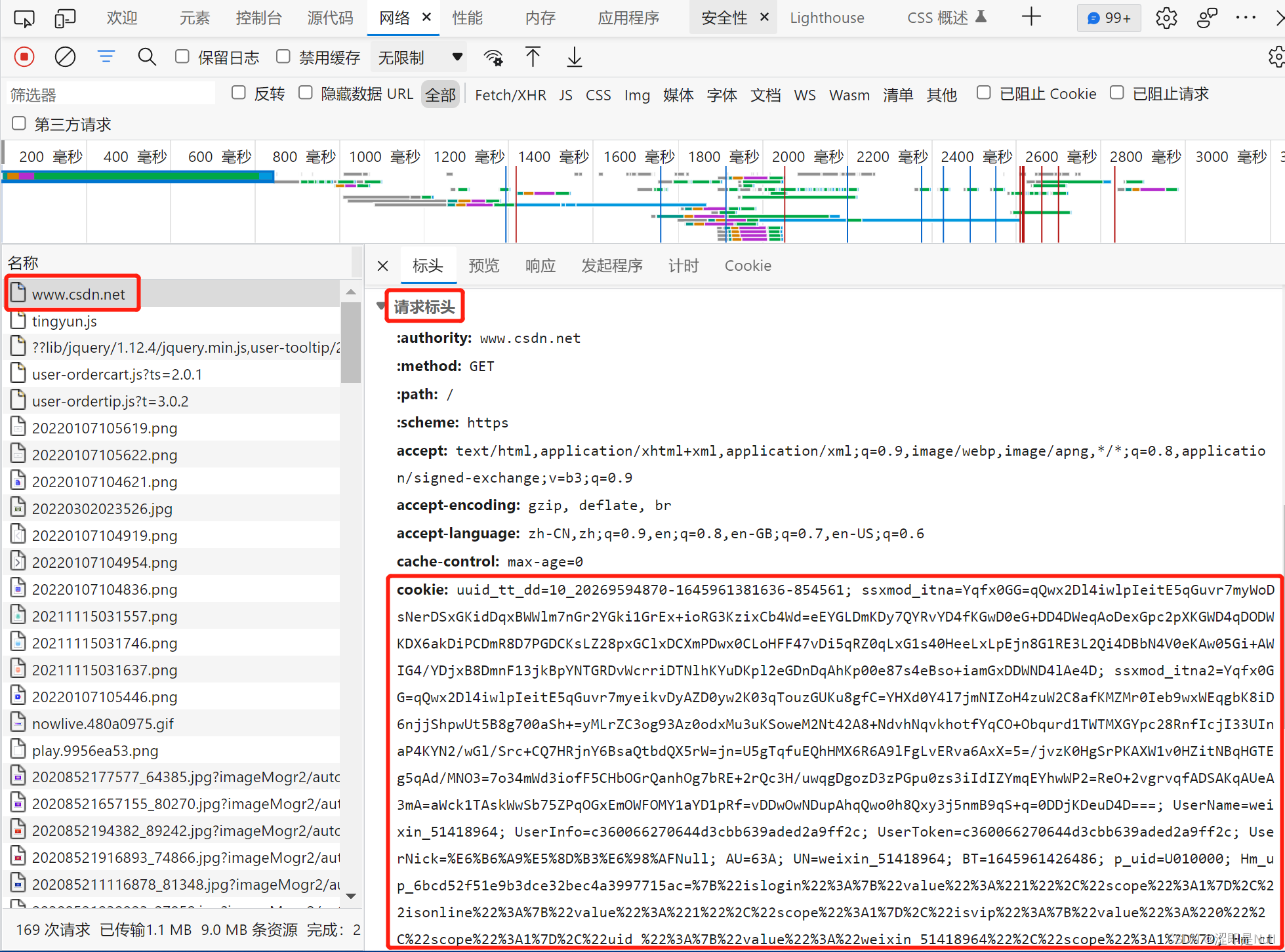This screenshot has width=1285, height=952.
Task: Check the 禁用缓存 checkbox
Action: [x=283, y=57]
